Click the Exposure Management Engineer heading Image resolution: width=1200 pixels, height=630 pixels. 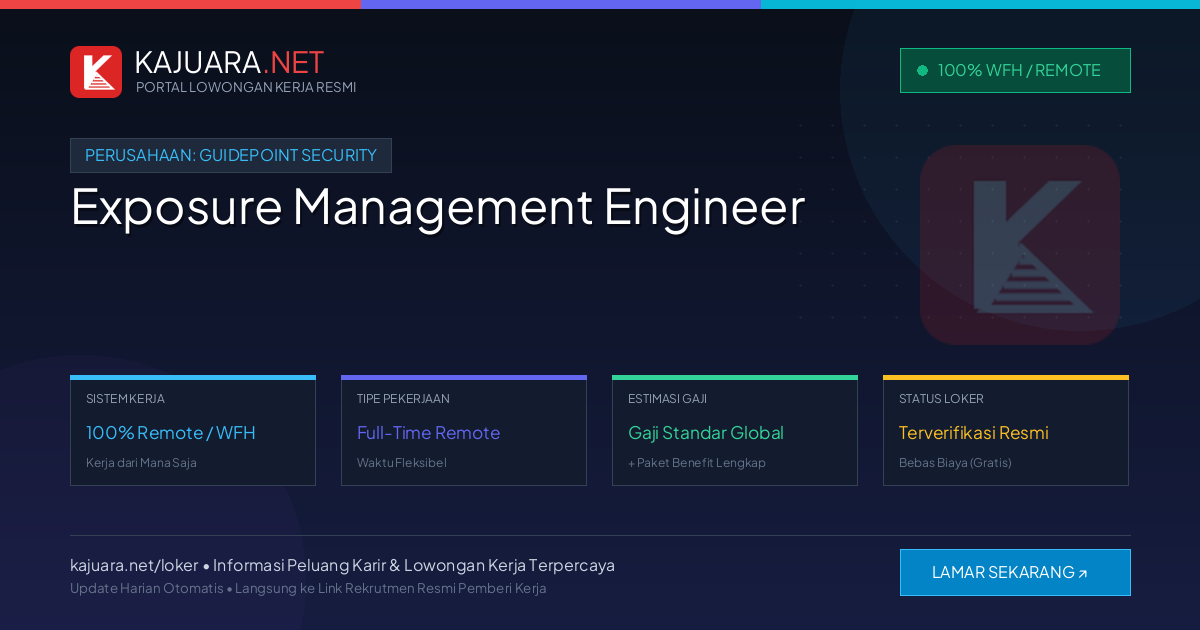tap(438, 207)
